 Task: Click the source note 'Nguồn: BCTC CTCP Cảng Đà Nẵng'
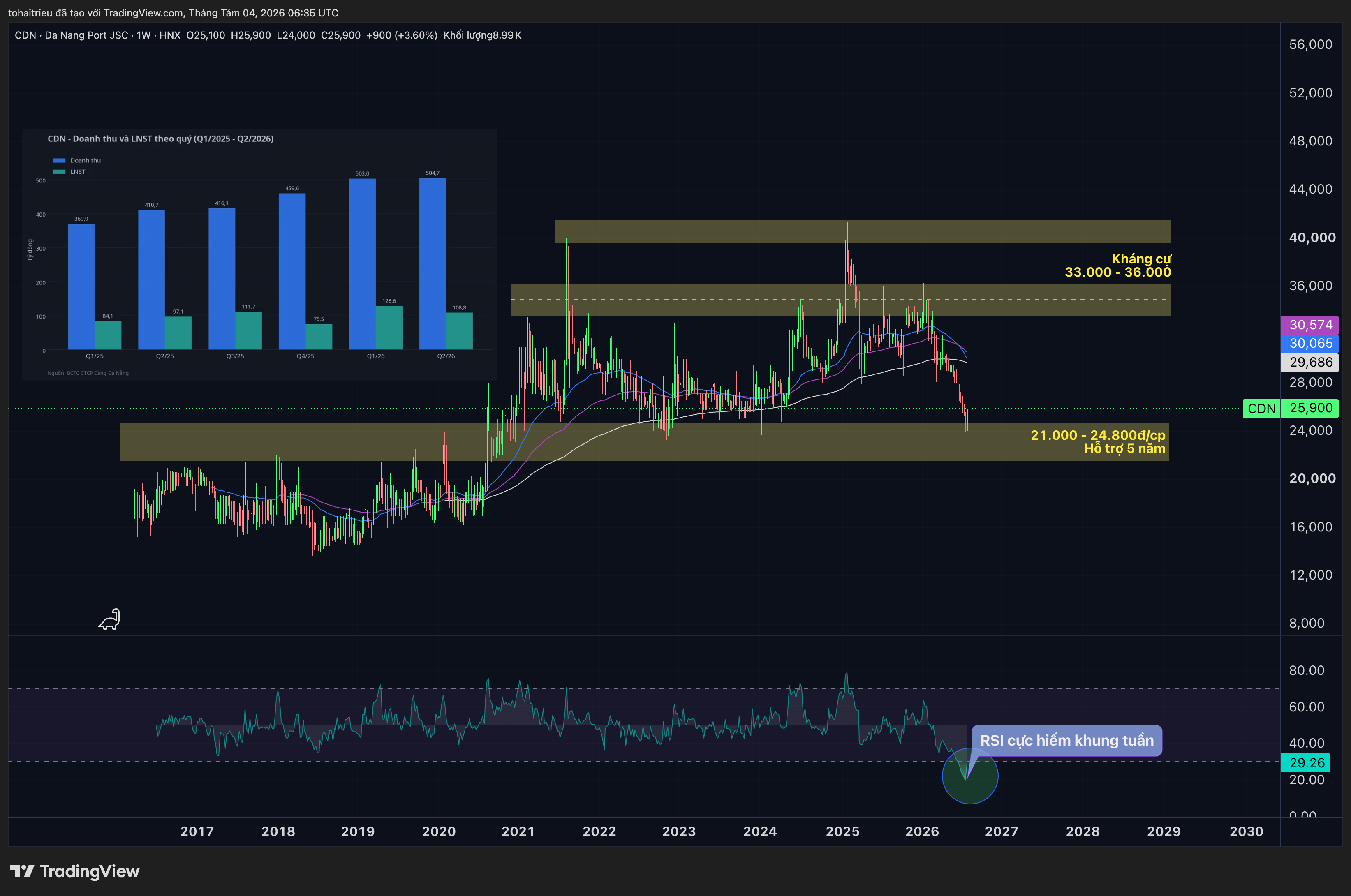pos(88,373)
